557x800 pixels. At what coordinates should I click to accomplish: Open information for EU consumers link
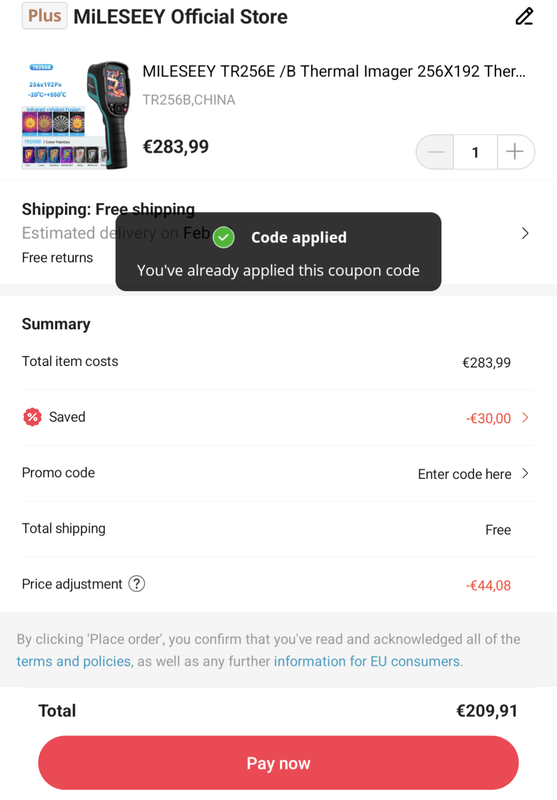point(367,661)
